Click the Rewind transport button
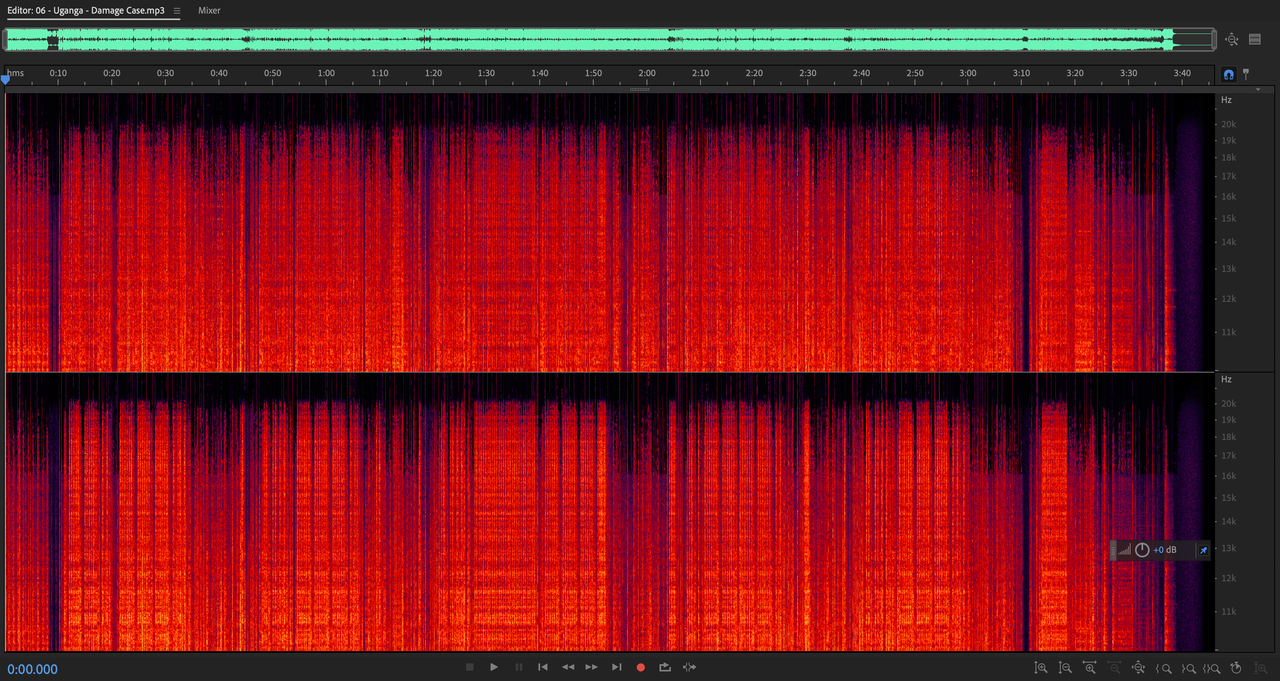 tap(568, 667)
